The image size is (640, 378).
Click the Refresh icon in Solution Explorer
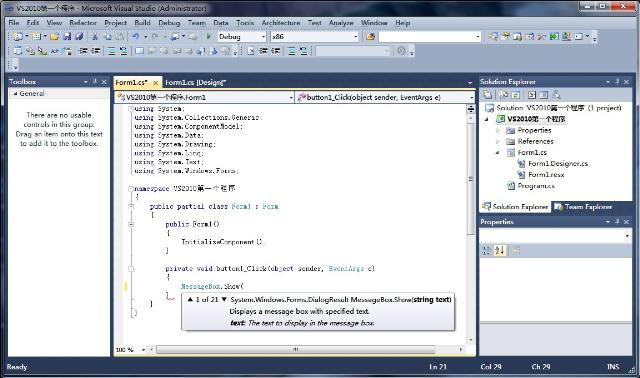click(x=516, y=95)
